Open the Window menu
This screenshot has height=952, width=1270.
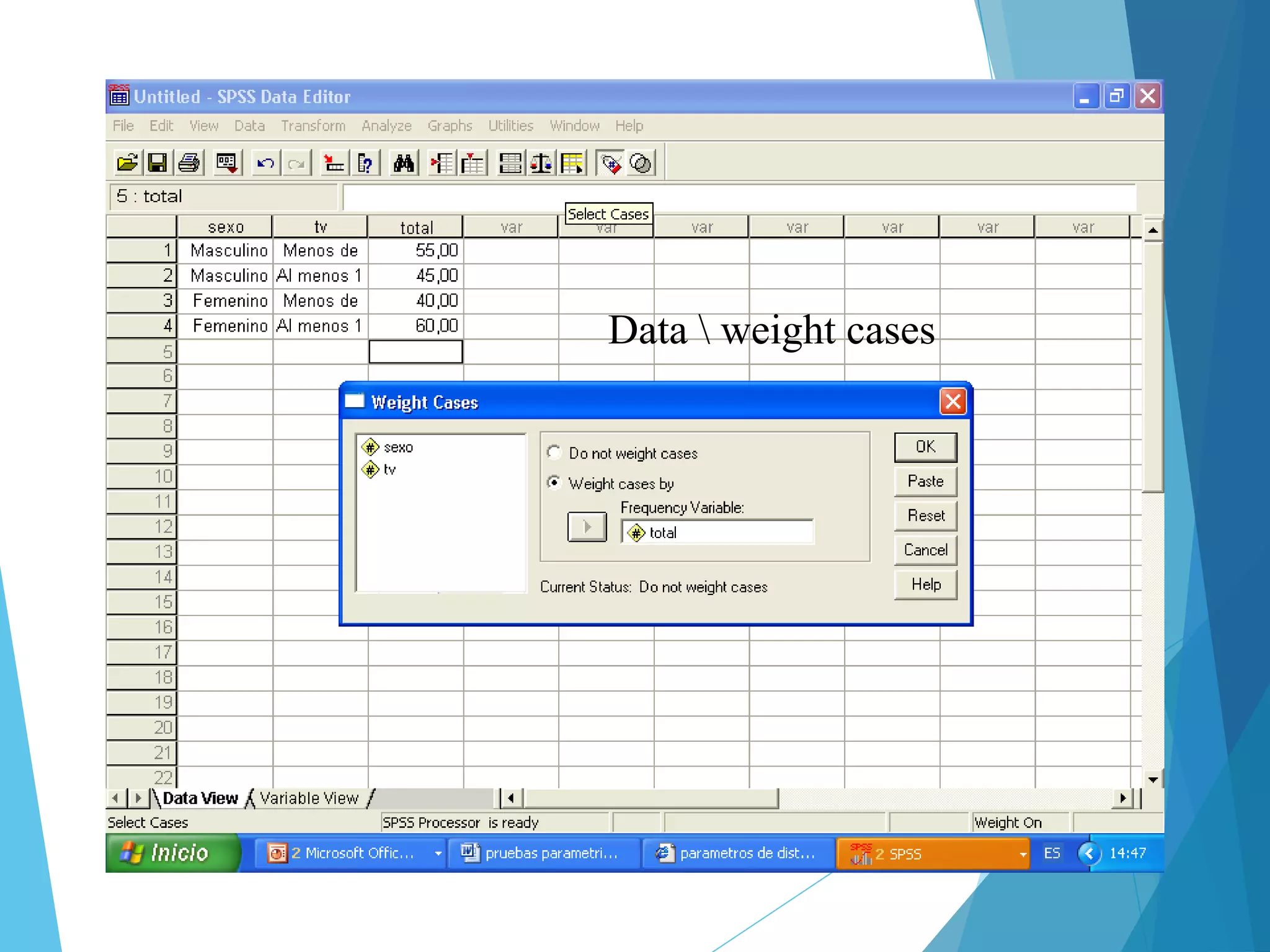pyautogui.click(x=574, y=126)
